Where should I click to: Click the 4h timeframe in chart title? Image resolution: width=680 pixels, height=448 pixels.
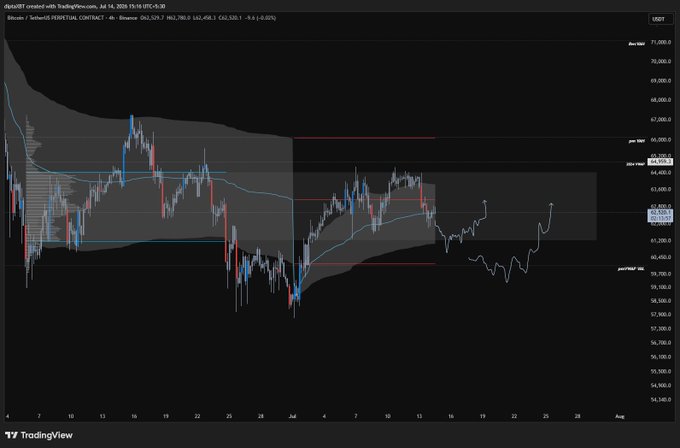[111, 18]
